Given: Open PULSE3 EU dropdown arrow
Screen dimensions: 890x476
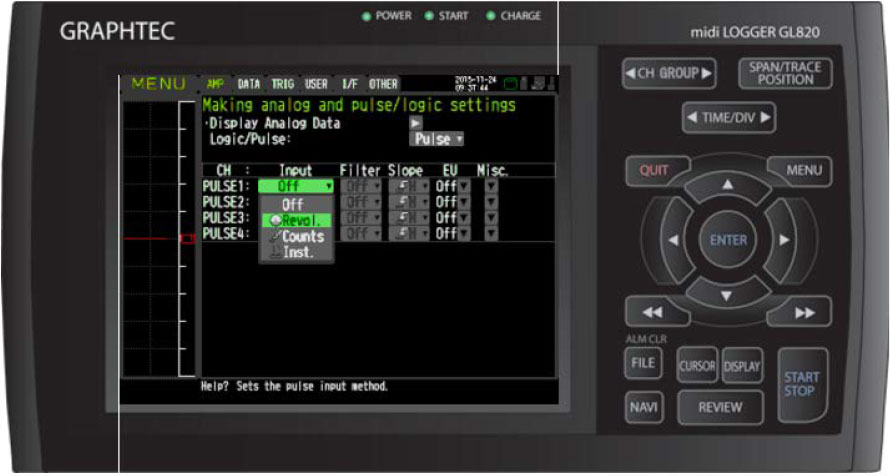Looking at the screenshot, I should click(464, 217).
